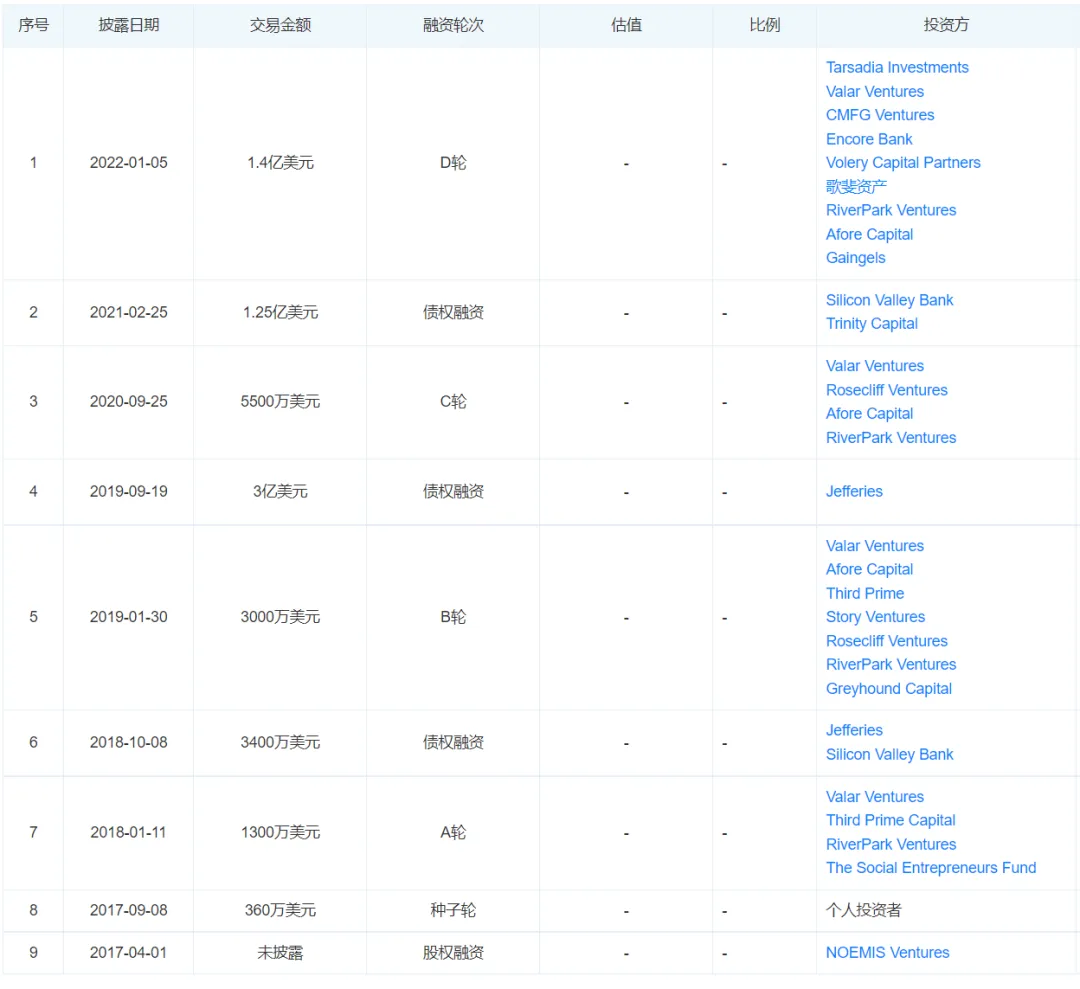
Task: Open Jefferies link in 2019-09-19 row
Action: point(854,491)
